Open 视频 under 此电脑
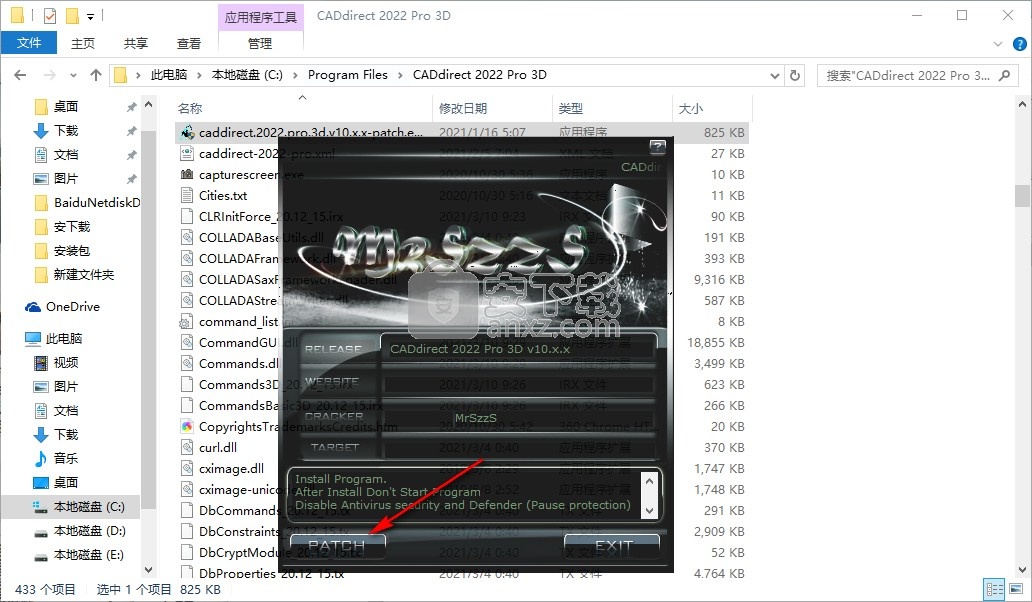Image resolution: width=1032 pixels, height=602 pixels. click(66, 363)
